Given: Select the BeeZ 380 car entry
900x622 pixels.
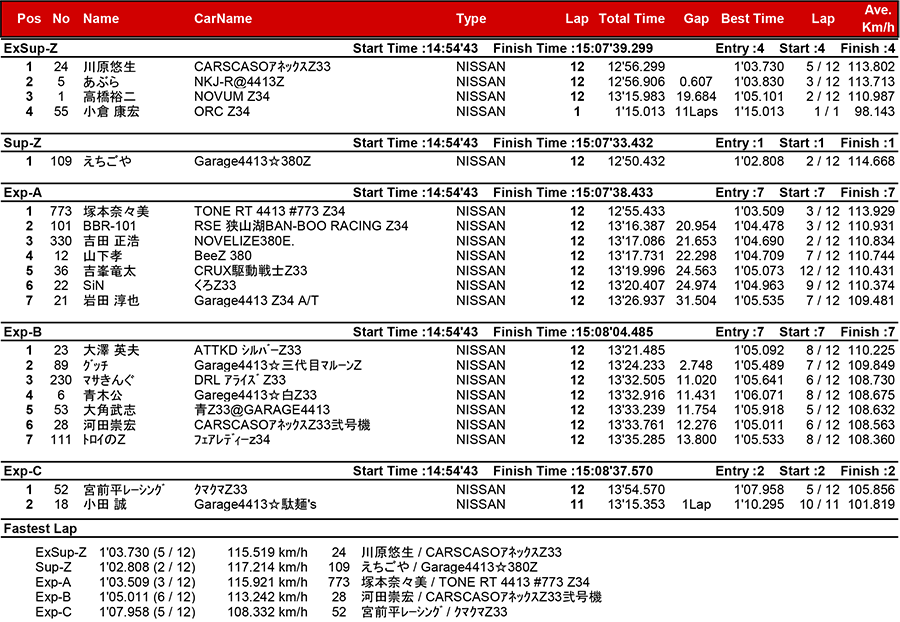Looking at the screenshot, I should (223, 256).
